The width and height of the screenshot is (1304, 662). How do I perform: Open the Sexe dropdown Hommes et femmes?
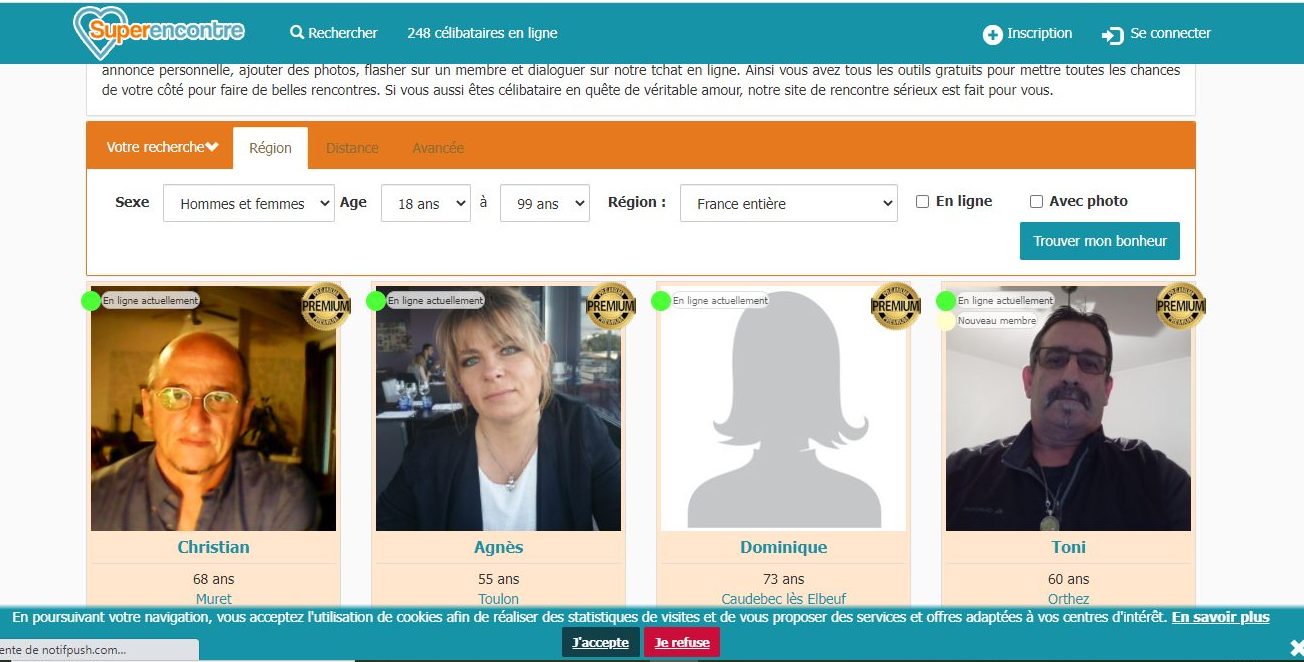pyautogui.click(x=249, y=203)
